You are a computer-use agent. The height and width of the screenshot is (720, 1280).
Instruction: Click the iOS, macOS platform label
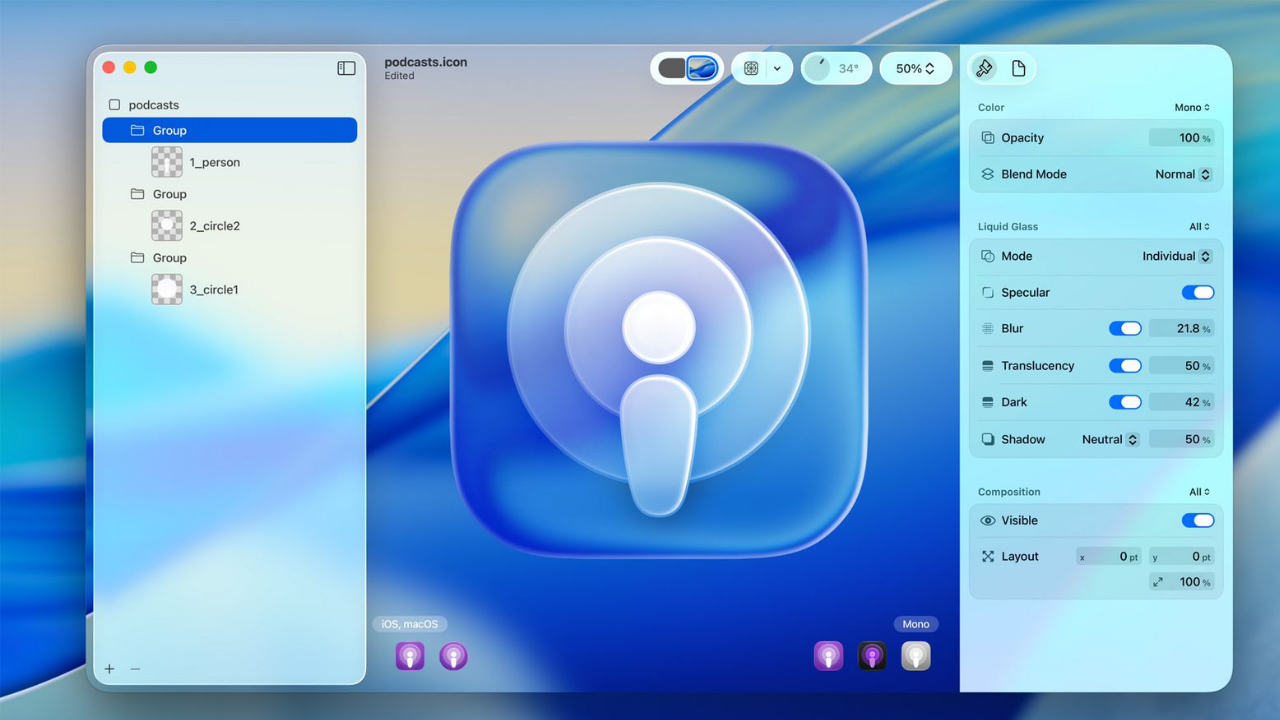(410, 624)
